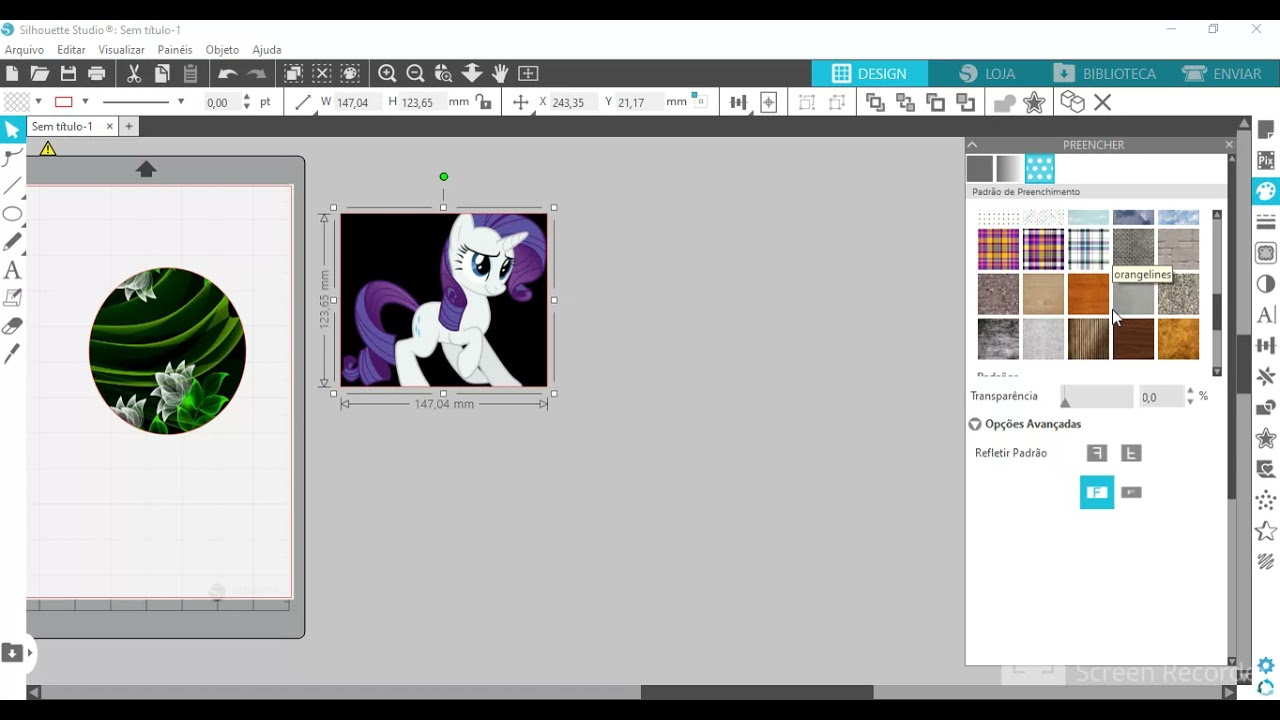Open the line color dropdown arrow
This screenshot has height=720, width=1280.
coord(85,102)
